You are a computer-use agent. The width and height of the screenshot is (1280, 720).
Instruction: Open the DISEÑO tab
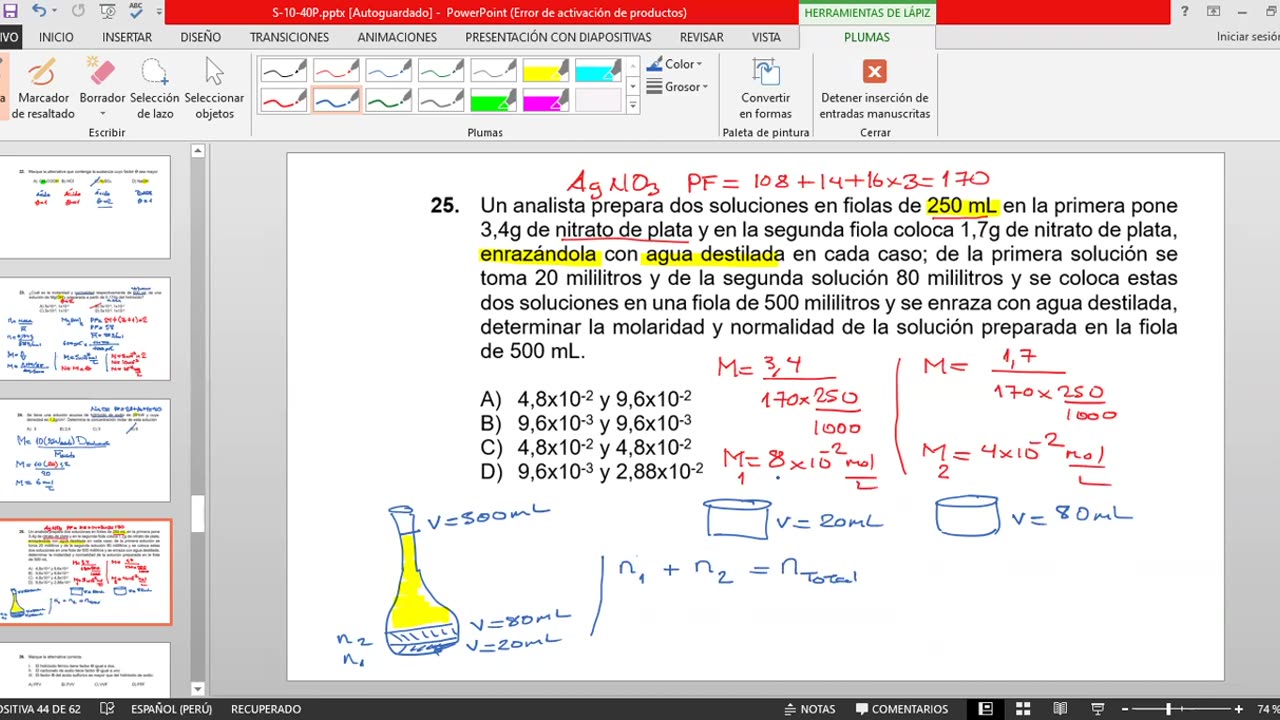pos(201,37)
